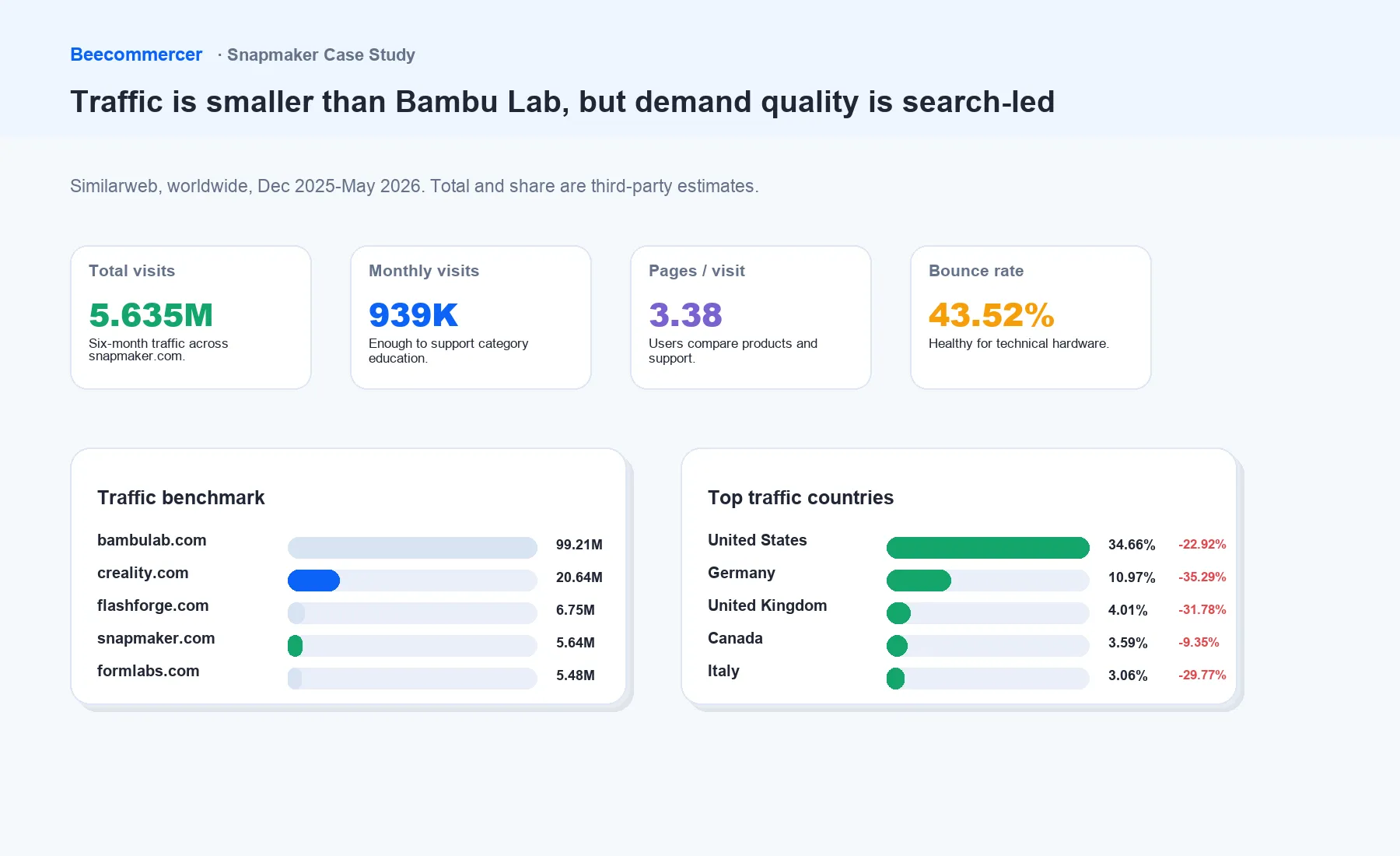Select the 3.38 pages per visit value
Image resolution: width=1400 pixels, height=856 pixels.
pyautogui.click(x=685, y=315)
